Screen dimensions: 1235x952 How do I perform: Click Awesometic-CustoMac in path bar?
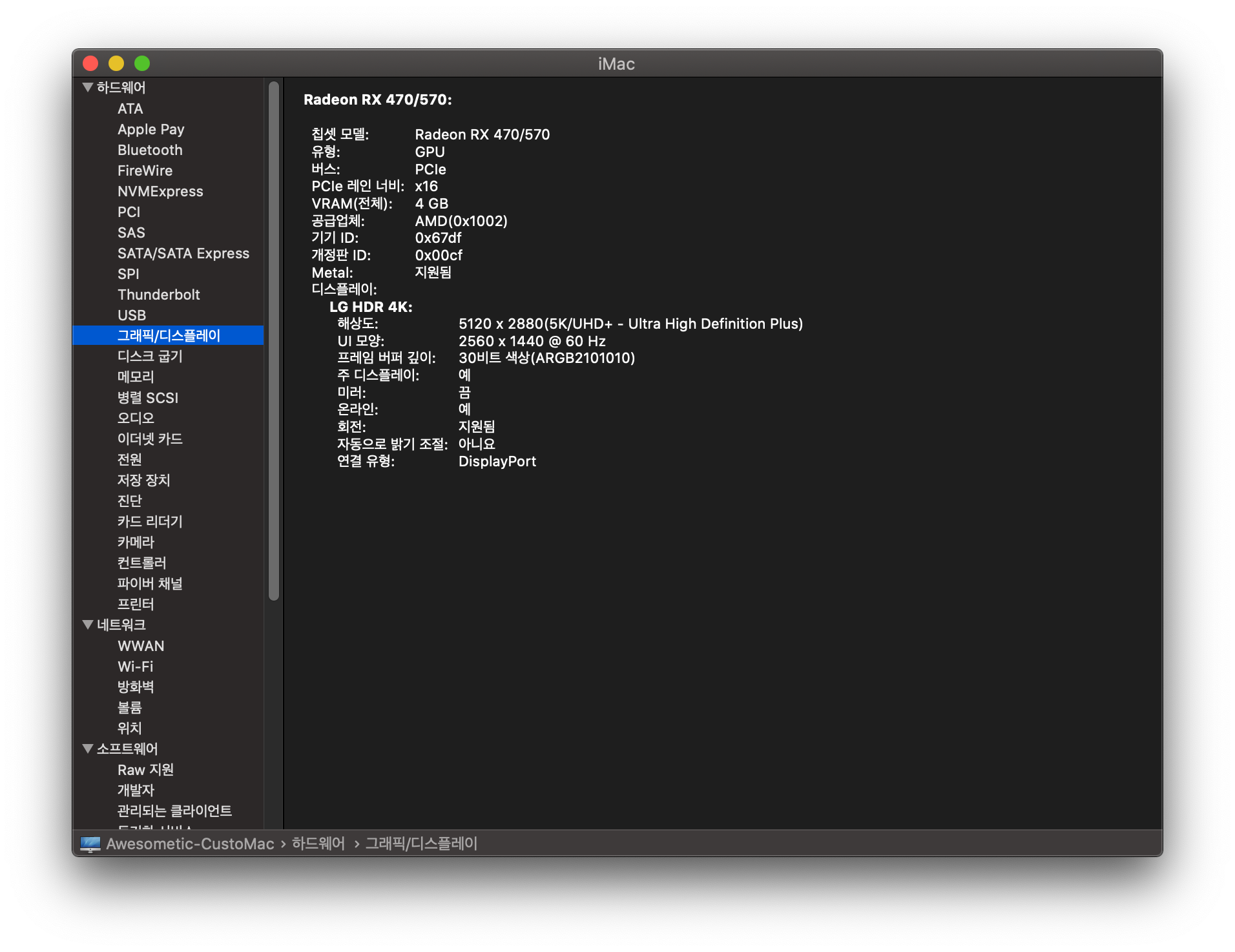190,843
